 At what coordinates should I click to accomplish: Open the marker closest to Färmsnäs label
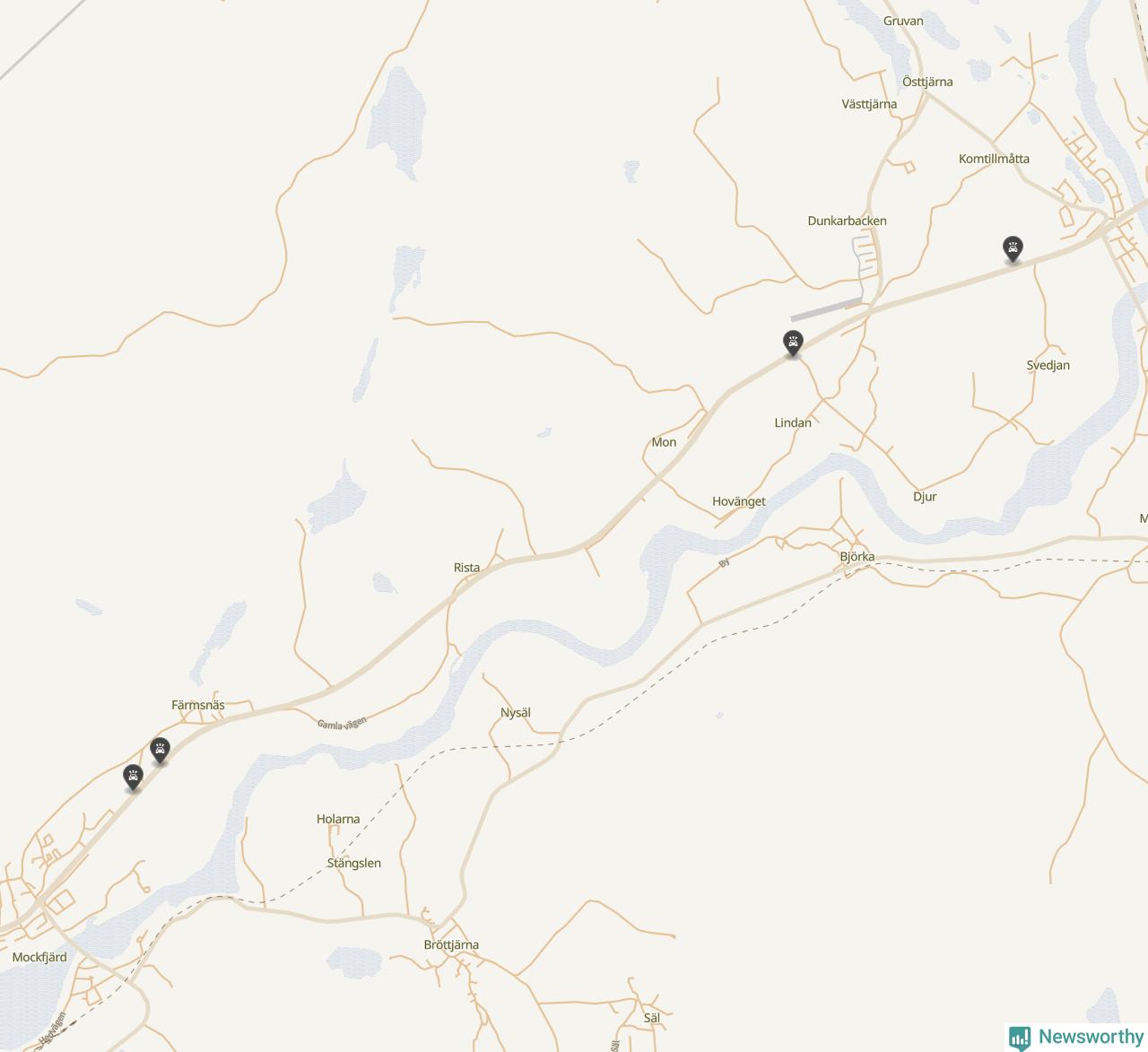click(x=161, y=750)
